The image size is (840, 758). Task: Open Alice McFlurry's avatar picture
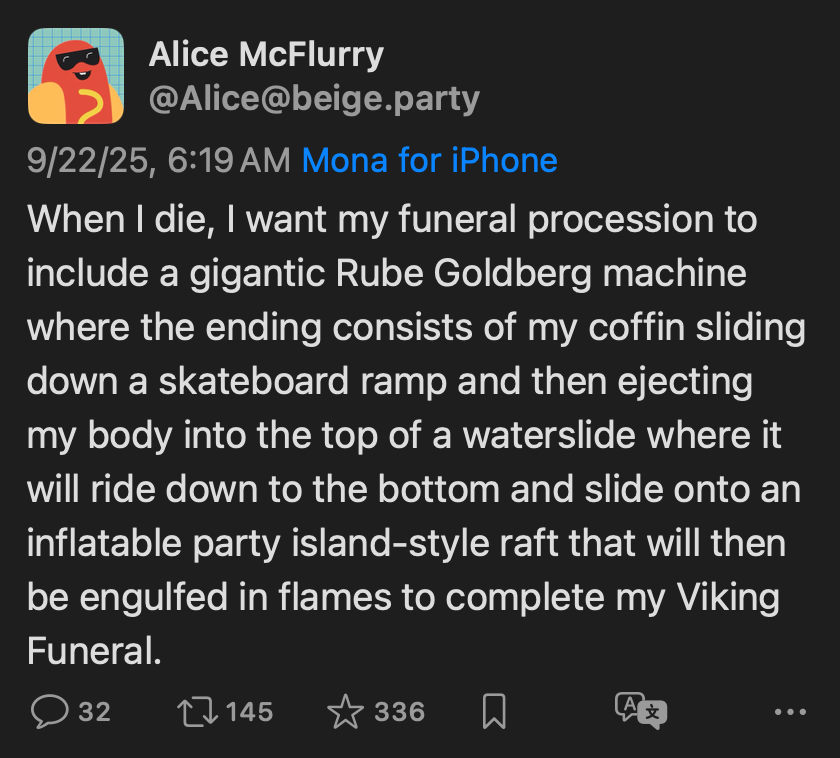tap(76, 76)
